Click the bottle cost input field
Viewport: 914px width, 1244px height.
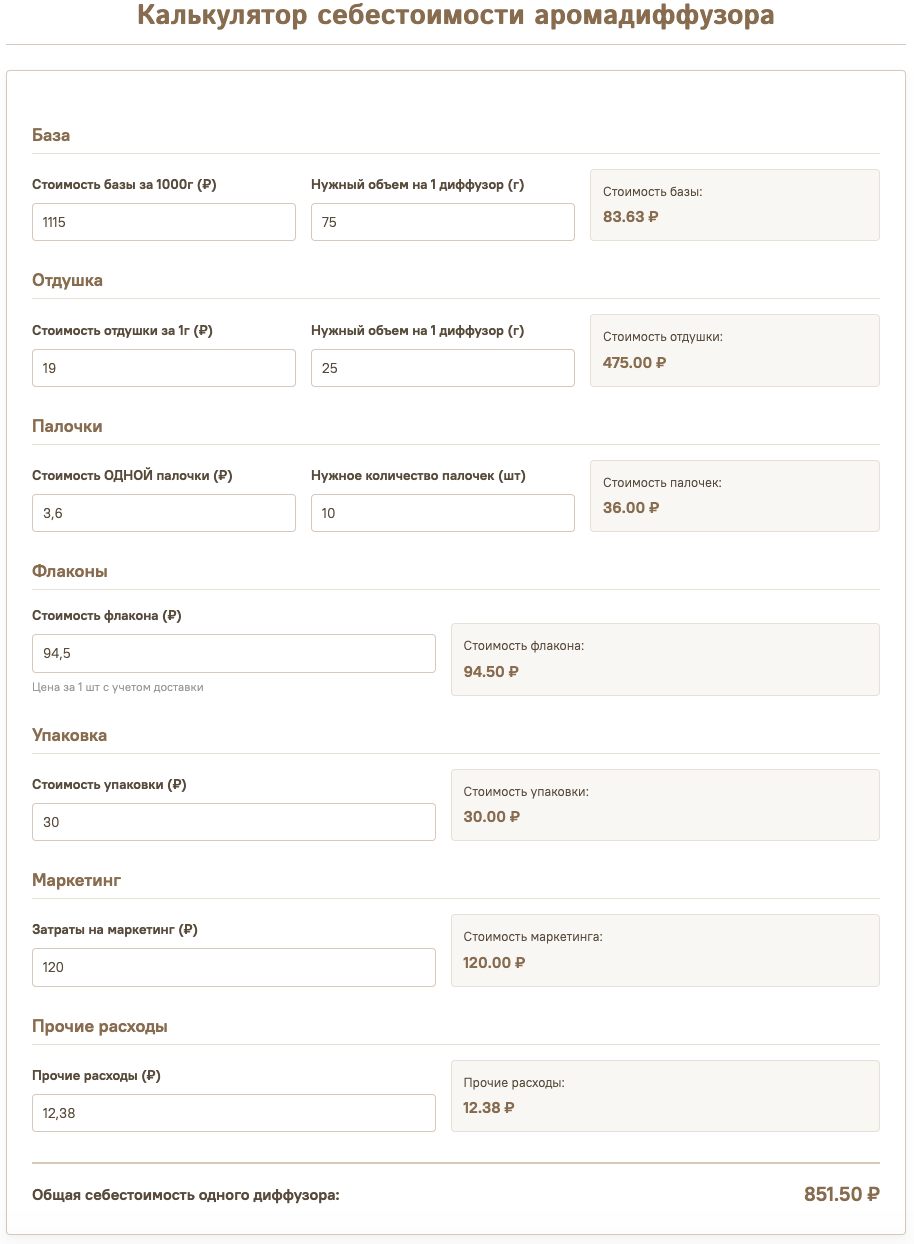click(234, 653)
